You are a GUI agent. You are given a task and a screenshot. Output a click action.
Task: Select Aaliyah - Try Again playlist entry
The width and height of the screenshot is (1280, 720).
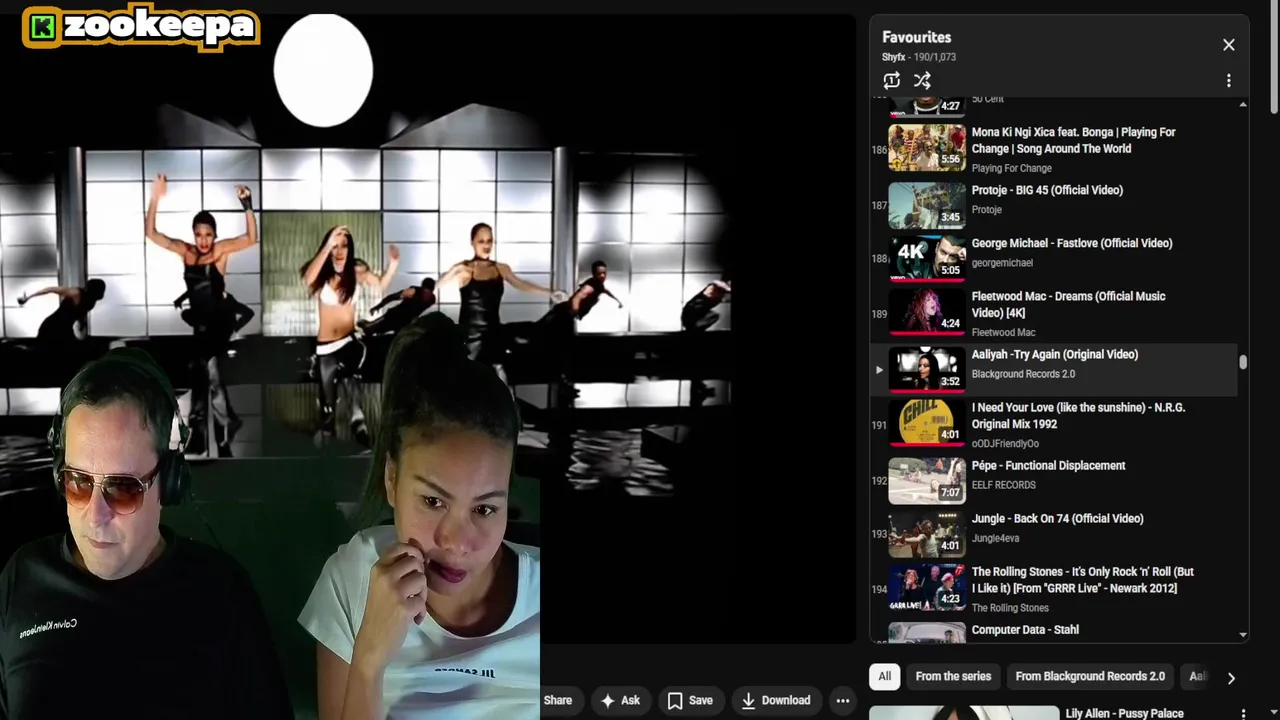click(1055, 369)
